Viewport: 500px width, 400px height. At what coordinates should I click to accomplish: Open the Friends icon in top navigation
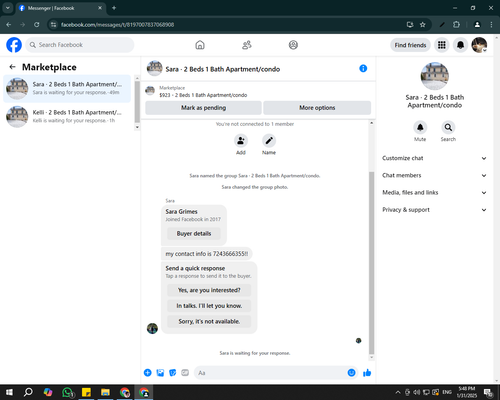[x=247, y=45]
